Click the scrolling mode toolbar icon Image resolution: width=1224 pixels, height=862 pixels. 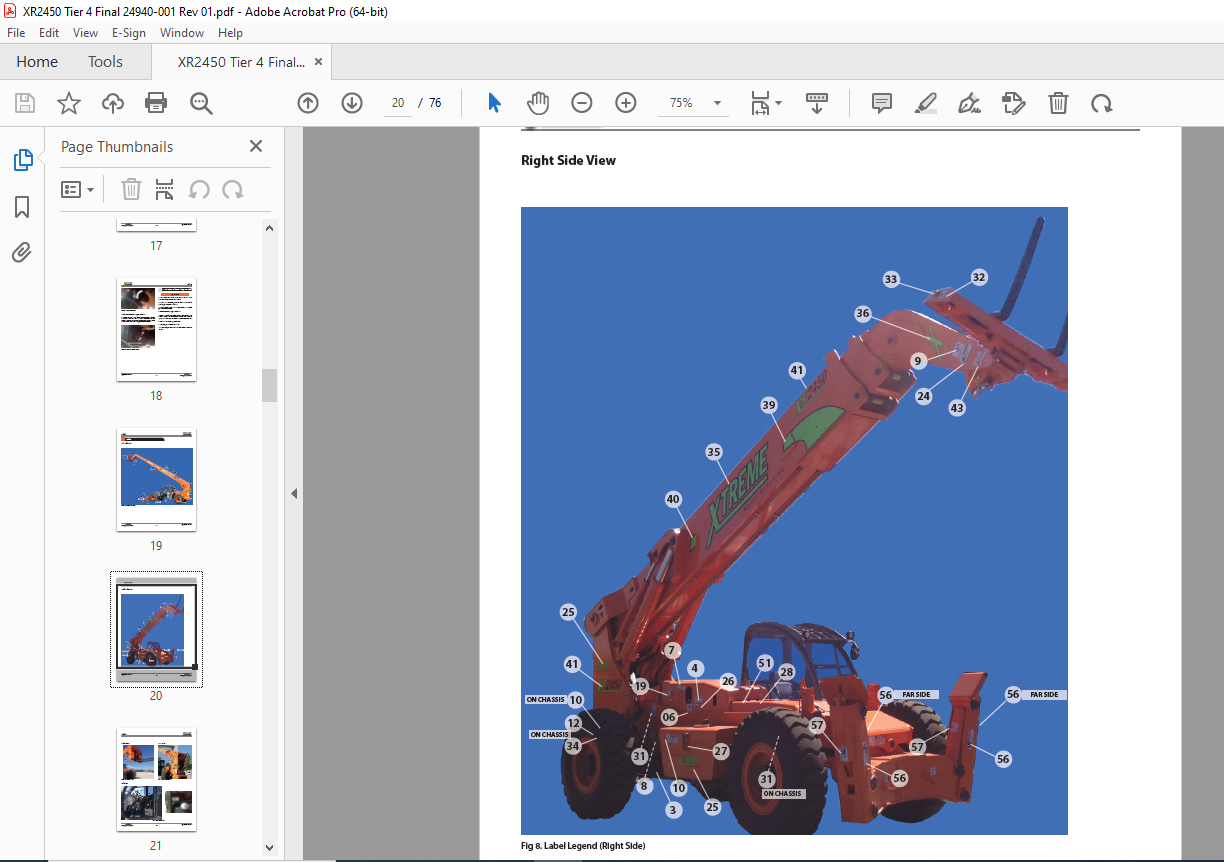click(x=817, y=103)
